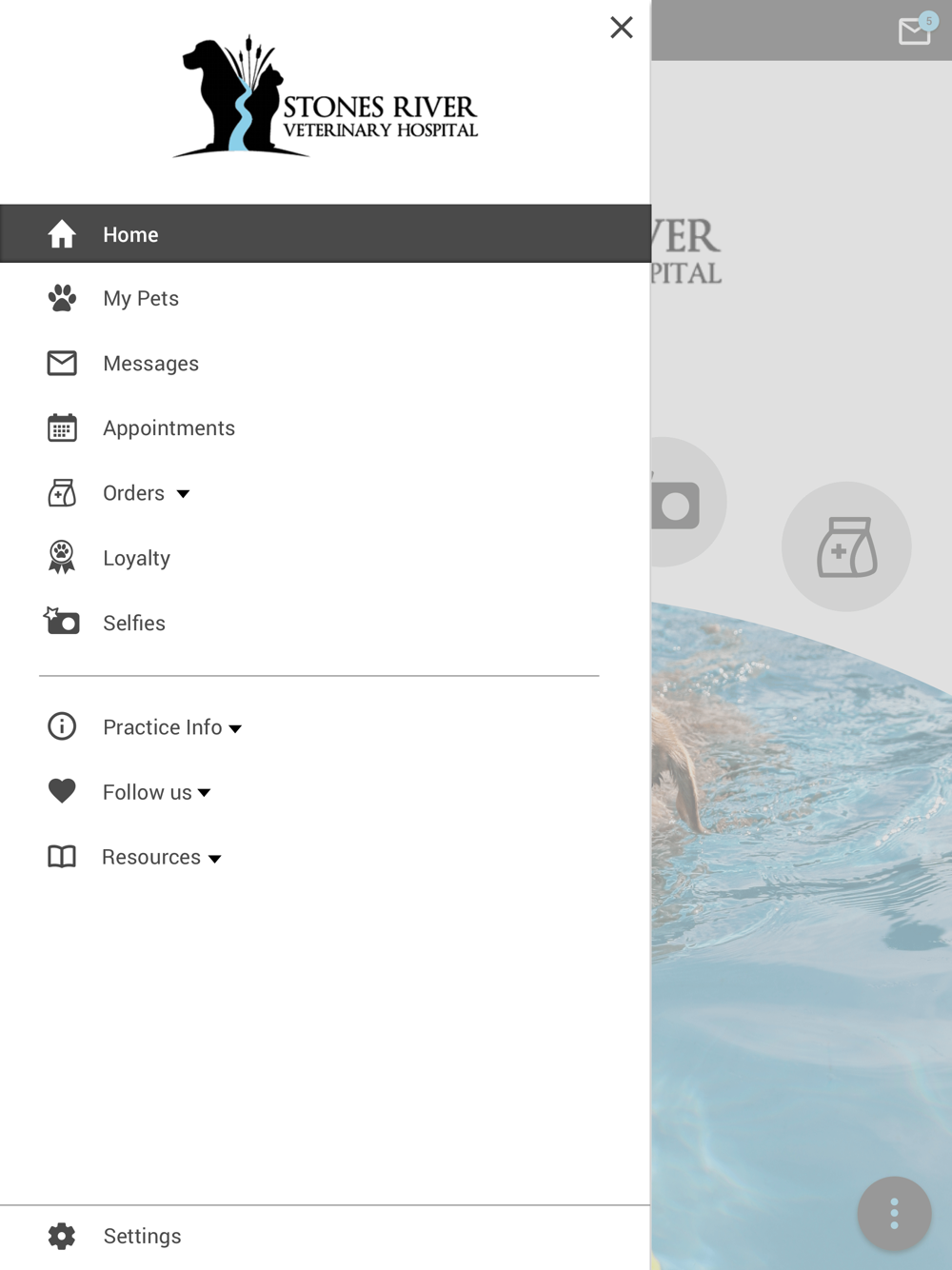Viewport: 952px width, 1270px height.
Task: Close the navigation drawer with X
Action: 622,28
